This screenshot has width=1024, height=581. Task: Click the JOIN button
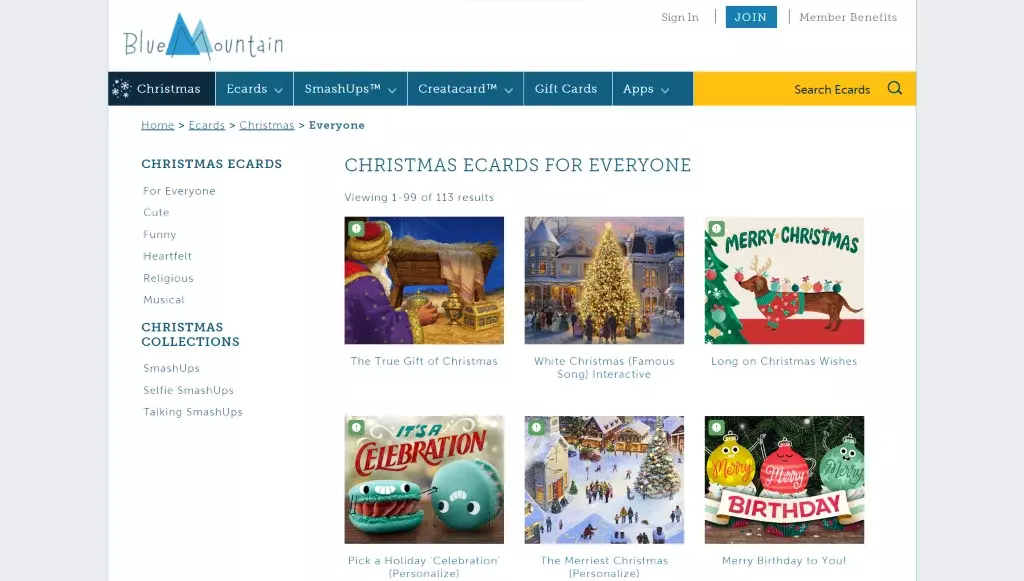pyautogui.click(x=751, y=17)
